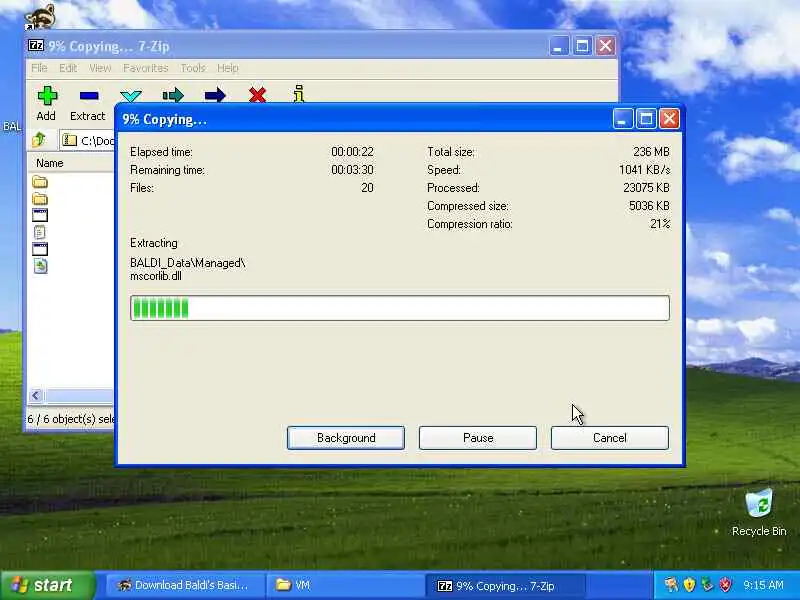Click the 00:03:30 remaining time value

click(352, 170)
